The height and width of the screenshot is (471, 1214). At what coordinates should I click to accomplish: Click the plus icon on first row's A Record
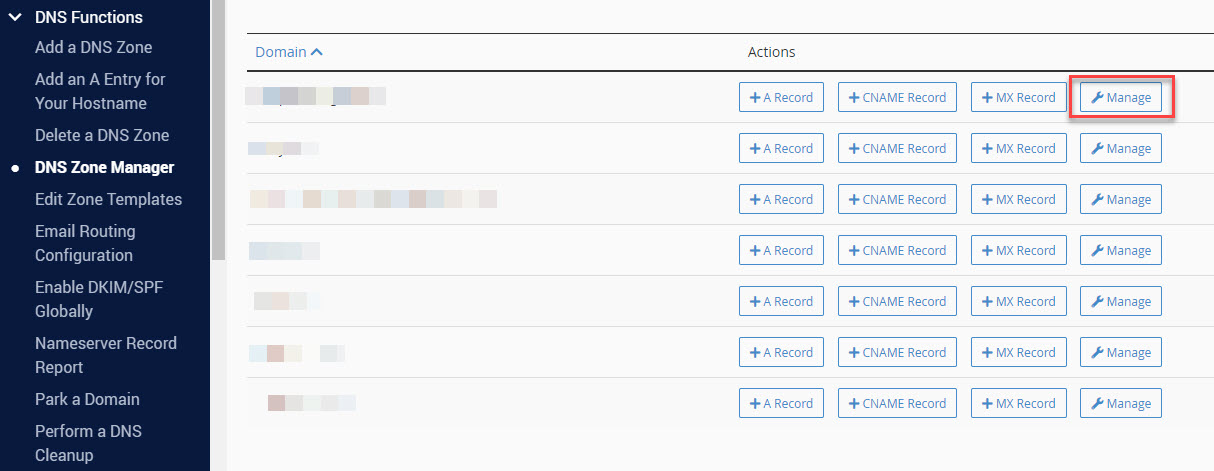pyautogui.click(x=755, y=98)
